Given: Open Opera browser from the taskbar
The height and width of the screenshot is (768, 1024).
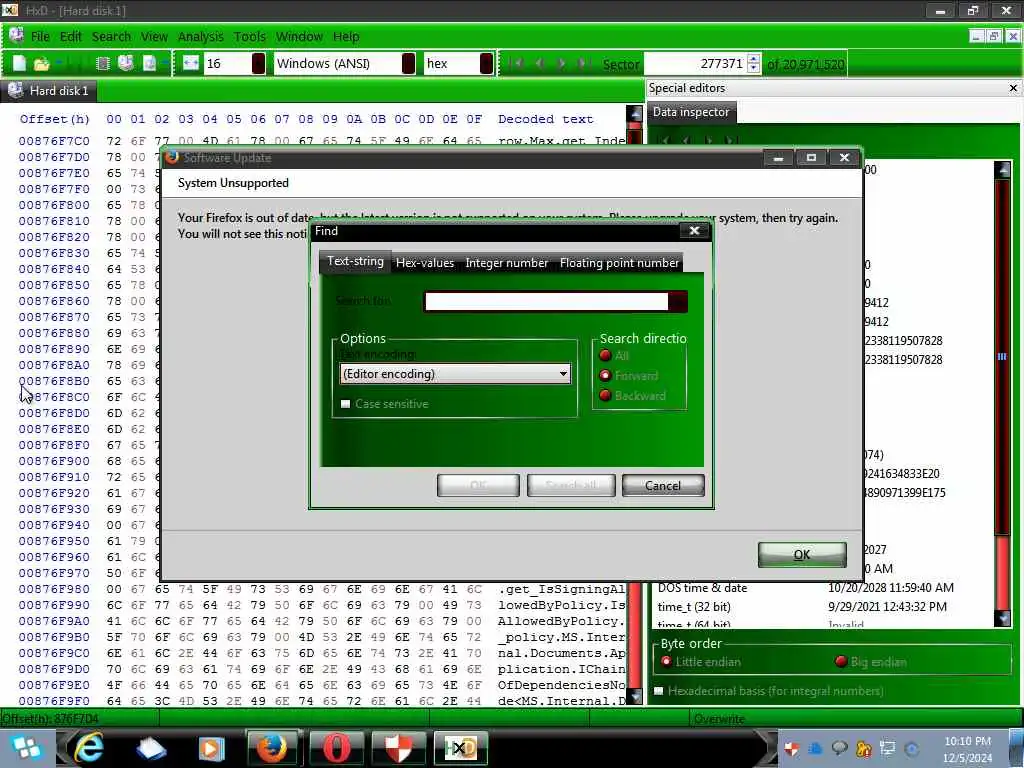Looking at the screenshot, I should [x=336, y=748].
